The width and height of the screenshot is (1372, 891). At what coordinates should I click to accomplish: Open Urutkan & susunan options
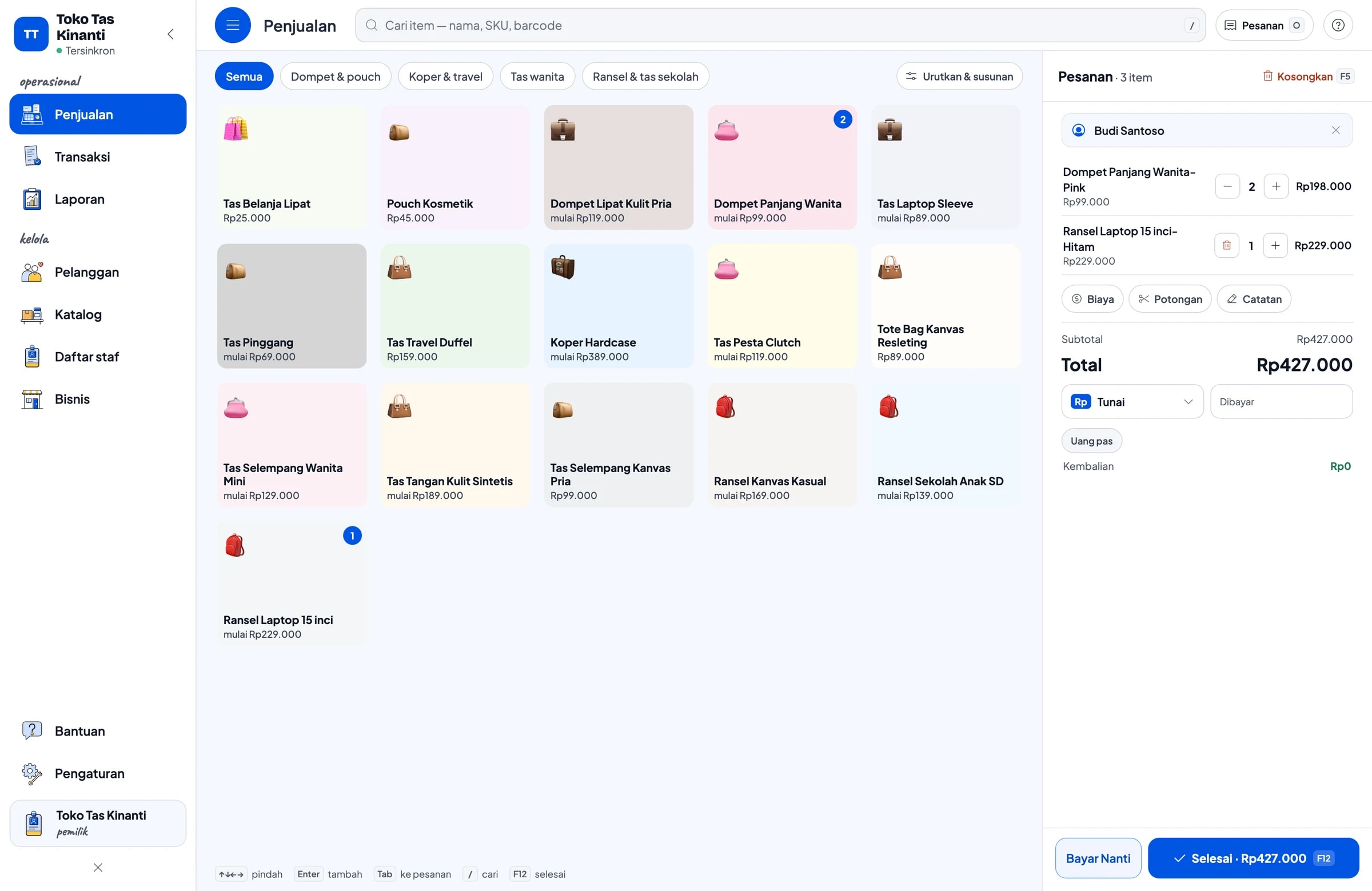pos(959,77)
